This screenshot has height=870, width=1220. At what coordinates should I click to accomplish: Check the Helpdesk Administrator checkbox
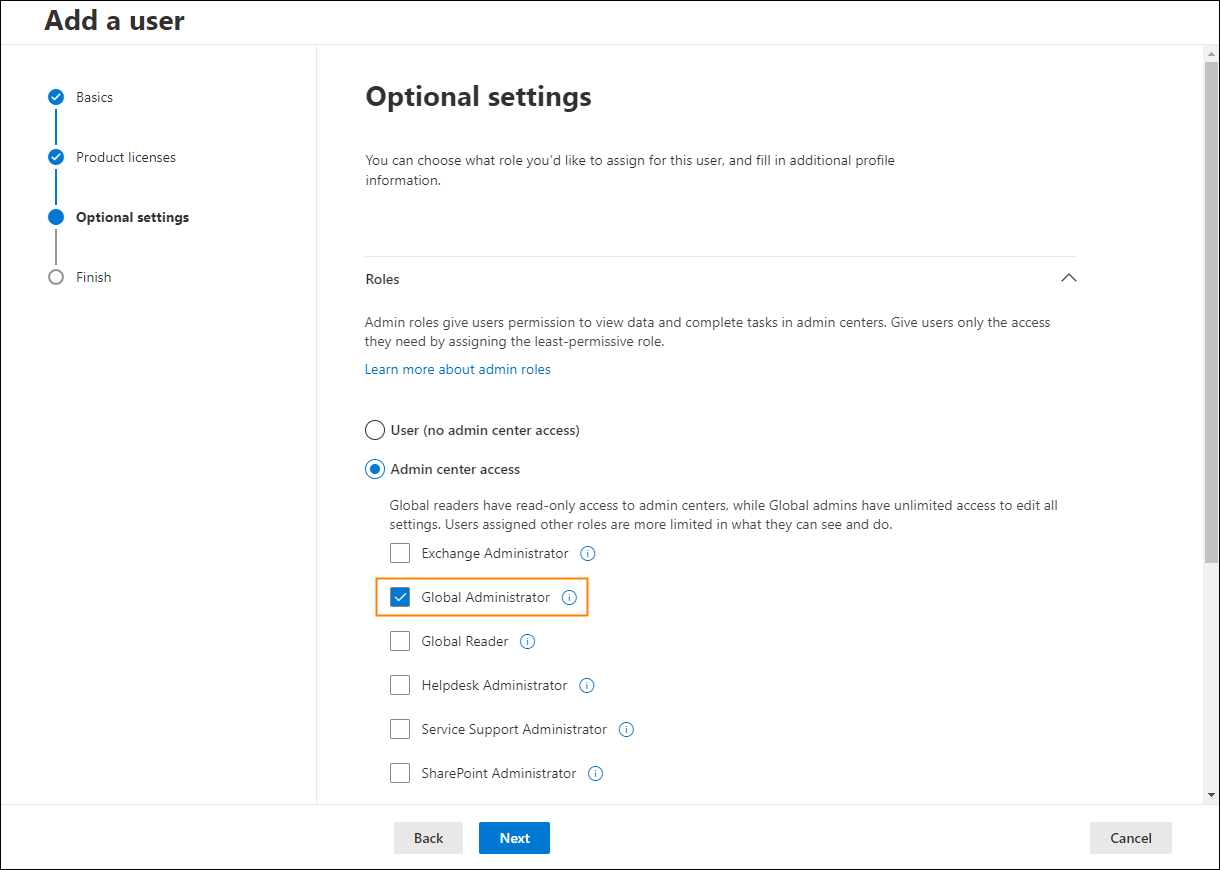click(400, 685)
